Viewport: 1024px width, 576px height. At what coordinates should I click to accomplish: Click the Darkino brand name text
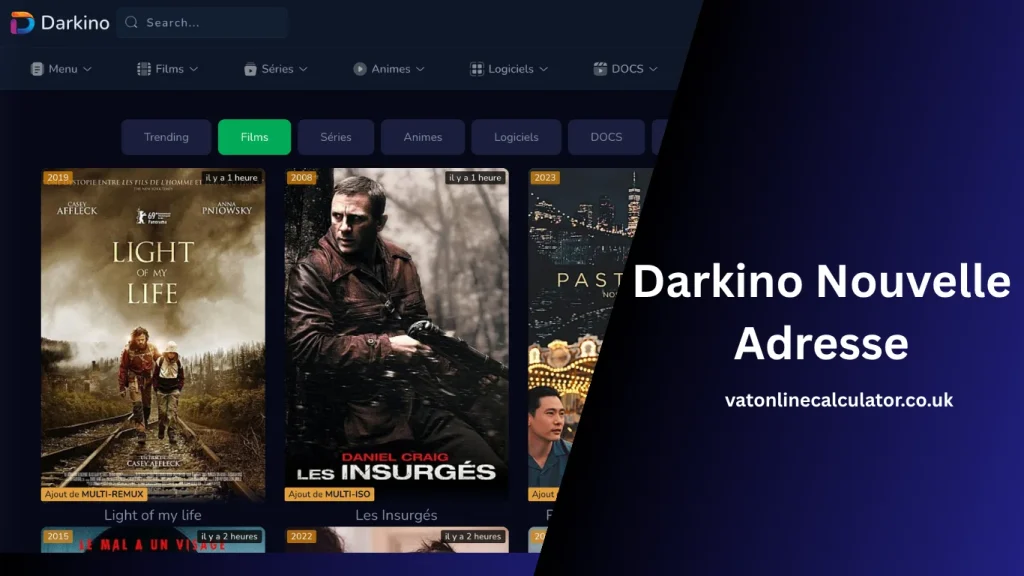(x=75, y=23)
